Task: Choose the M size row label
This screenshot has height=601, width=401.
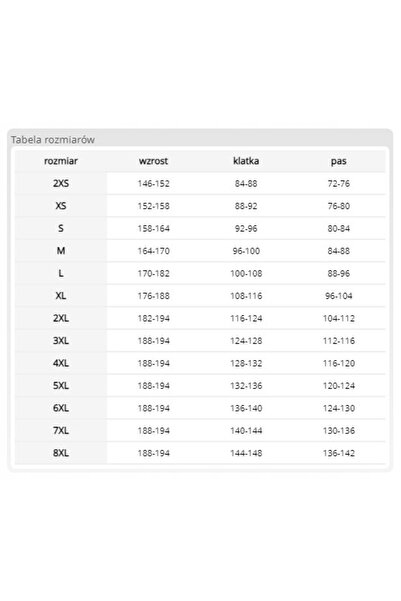Action: point(61,251)
